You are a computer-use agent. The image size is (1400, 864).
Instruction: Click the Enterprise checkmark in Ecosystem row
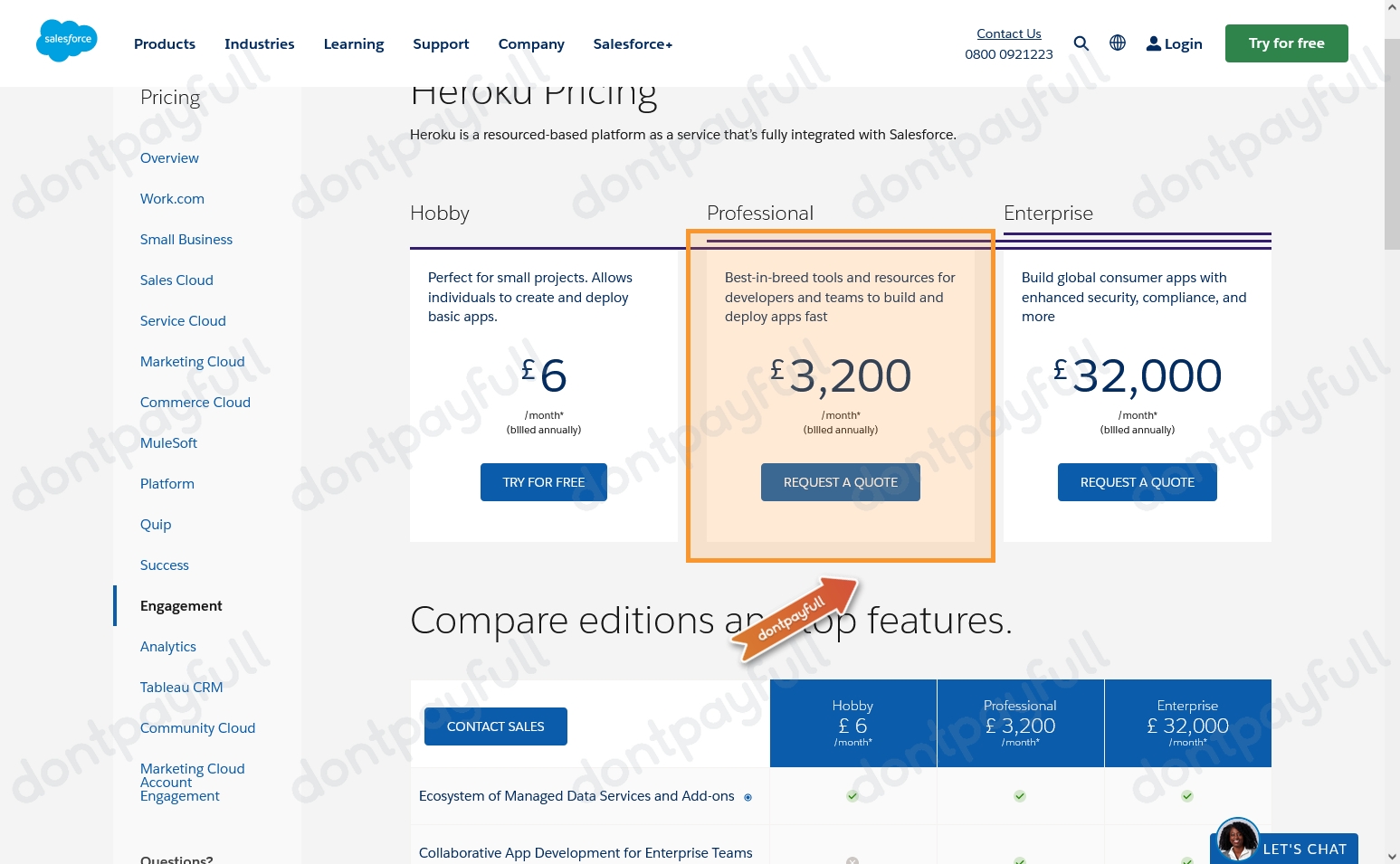[1187, 796]
